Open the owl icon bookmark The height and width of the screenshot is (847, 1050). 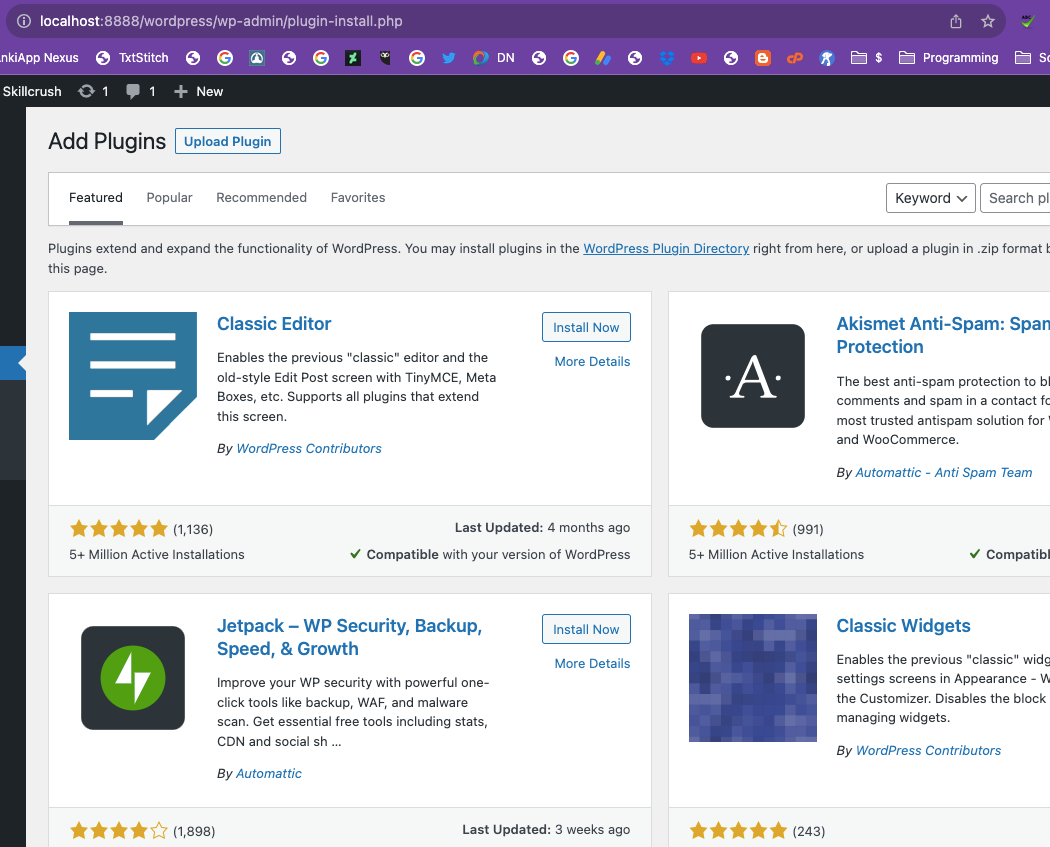tap(385, 58)
